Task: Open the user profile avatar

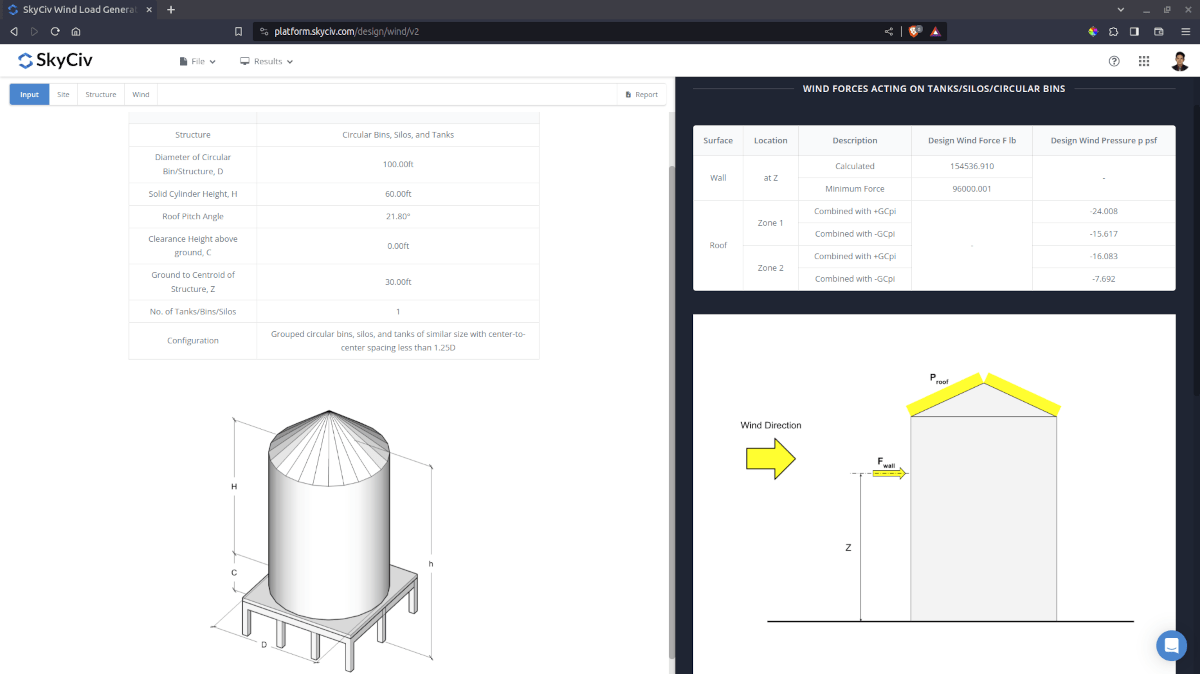Action: click(1180, 61)
